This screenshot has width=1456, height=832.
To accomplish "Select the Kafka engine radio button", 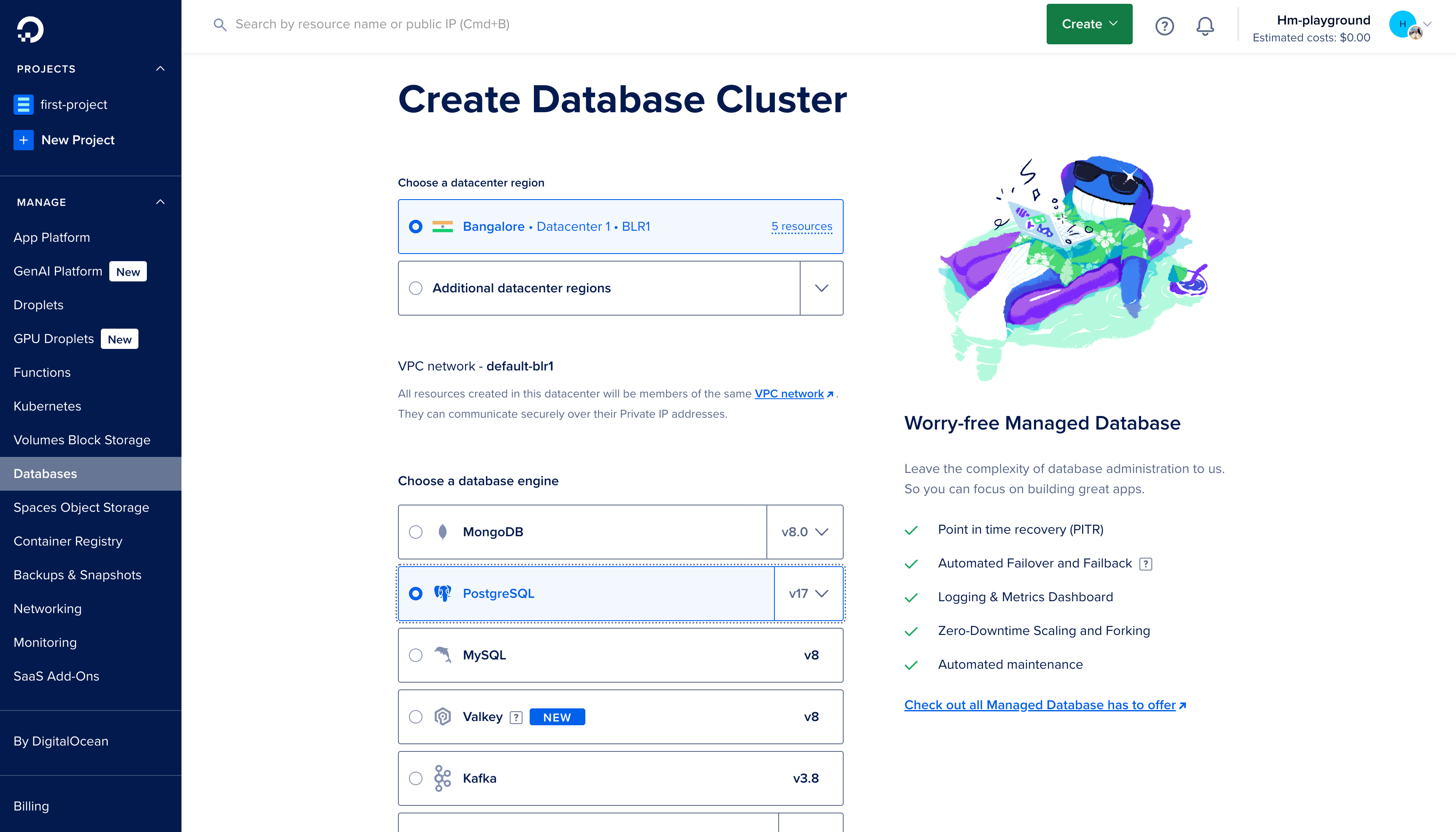I will click(415, 778).
